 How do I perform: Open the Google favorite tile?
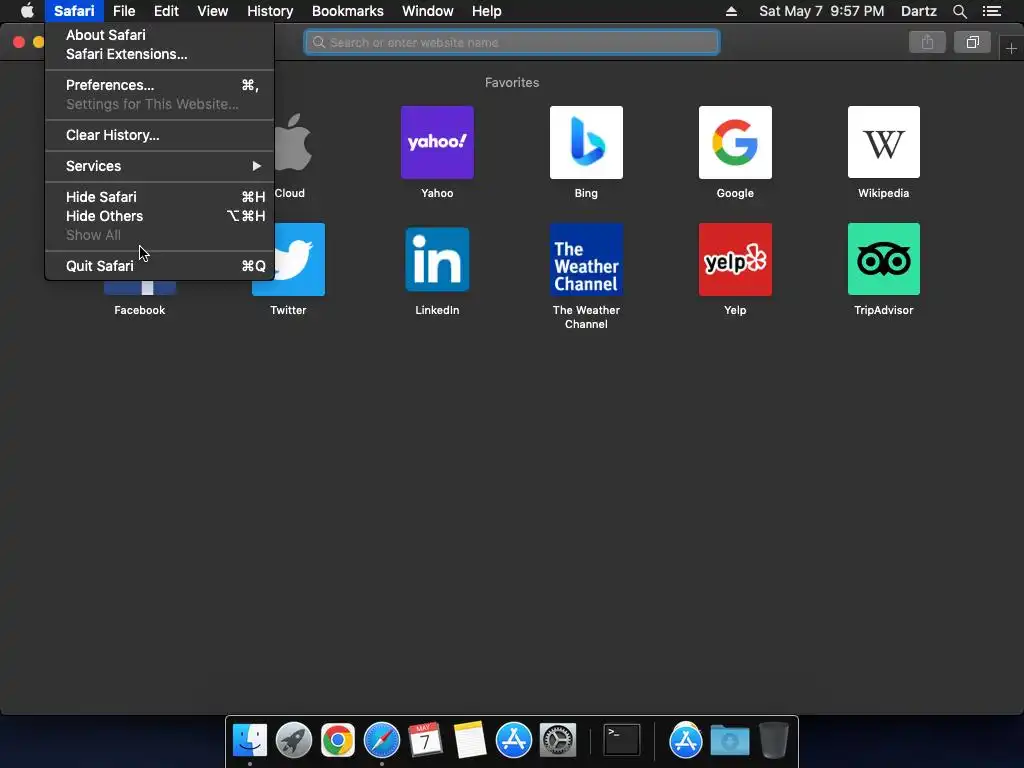click(735, 142)
